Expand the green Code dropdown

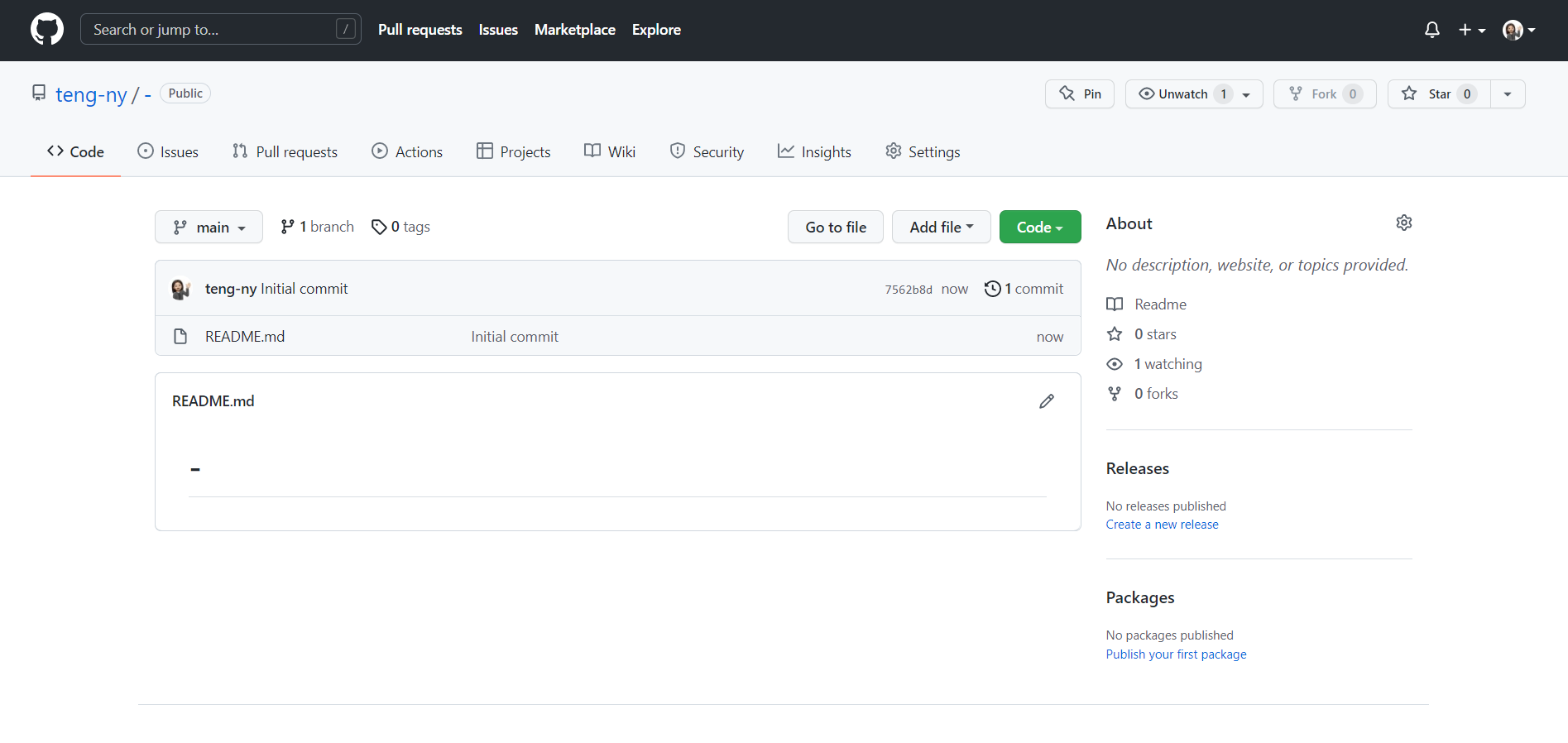point(1040,227)
